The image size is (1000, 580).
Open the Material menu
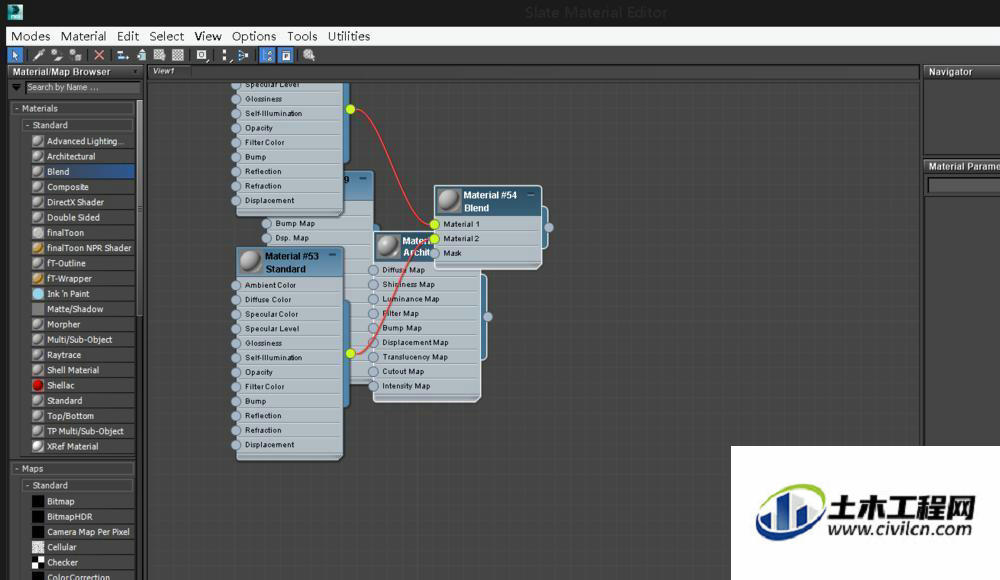[x=84, y=36]
